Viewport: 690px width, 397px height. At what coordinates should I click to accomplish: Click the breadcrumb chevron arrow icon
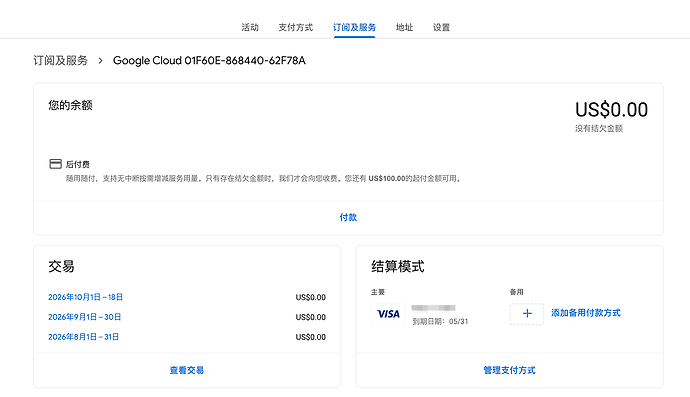coord(101,61)
